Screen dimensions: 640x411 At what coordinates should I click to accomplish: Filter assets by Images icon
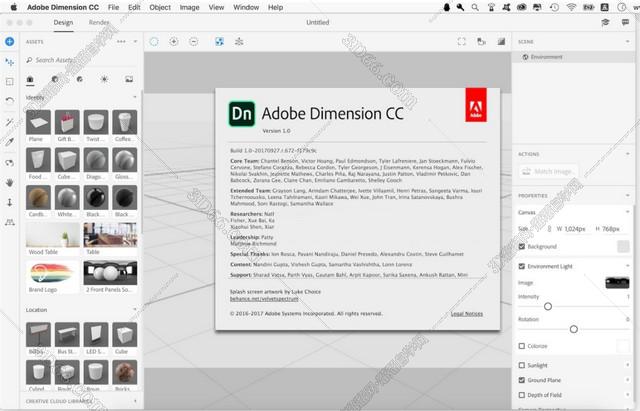[129, 79]
